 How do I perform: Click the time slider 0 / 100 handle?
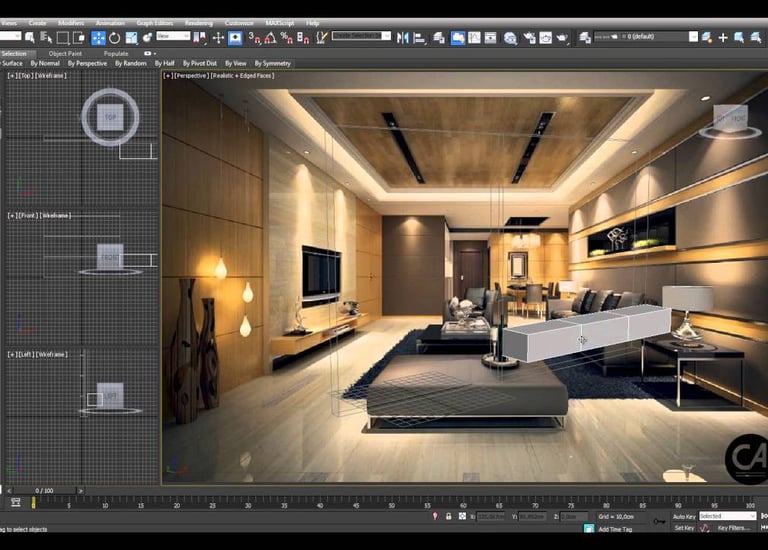[44, 490]
